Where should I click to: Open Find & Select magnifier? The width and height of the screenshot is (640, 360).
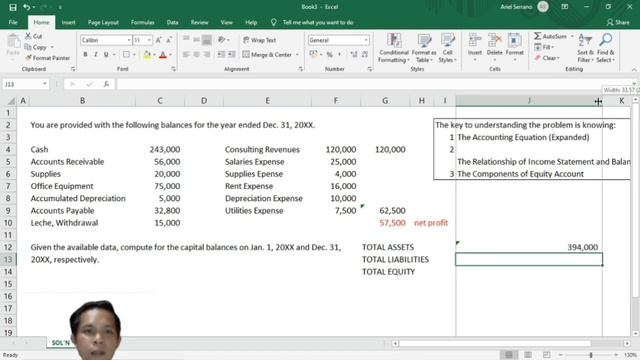[605, 48]
